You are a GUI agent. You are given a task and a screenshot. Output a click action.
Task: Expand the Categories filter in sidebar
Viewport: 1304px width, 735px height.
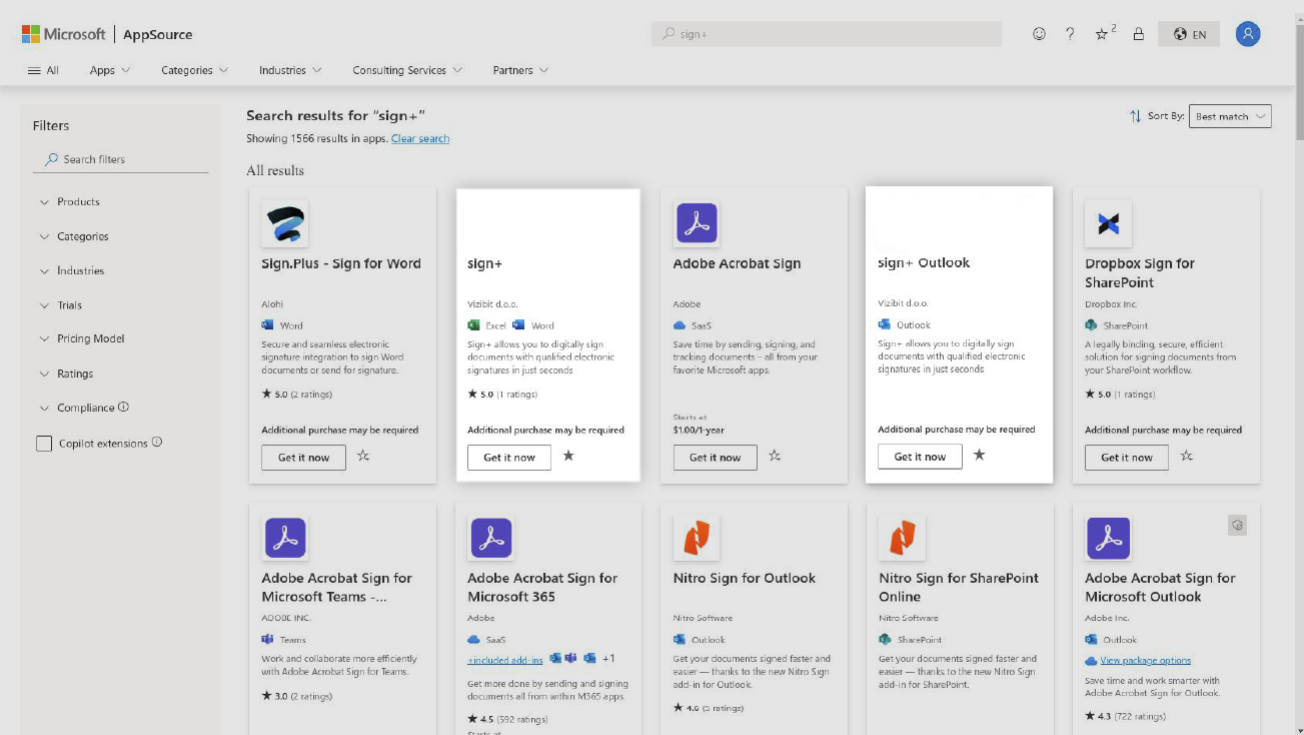pyautogui.click(x=74, y=237)
